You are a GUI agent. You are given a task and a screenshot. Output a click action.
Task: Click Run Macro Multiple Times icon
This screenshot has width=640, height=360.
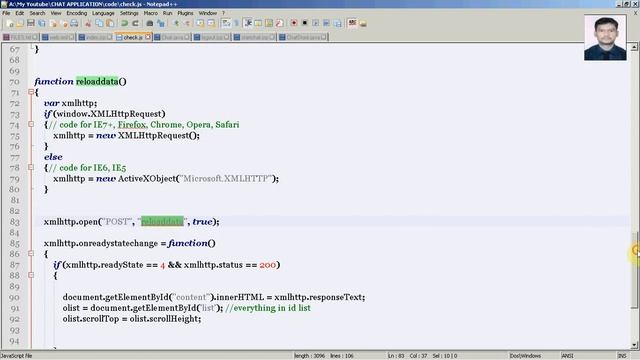(x=326, y=23)
